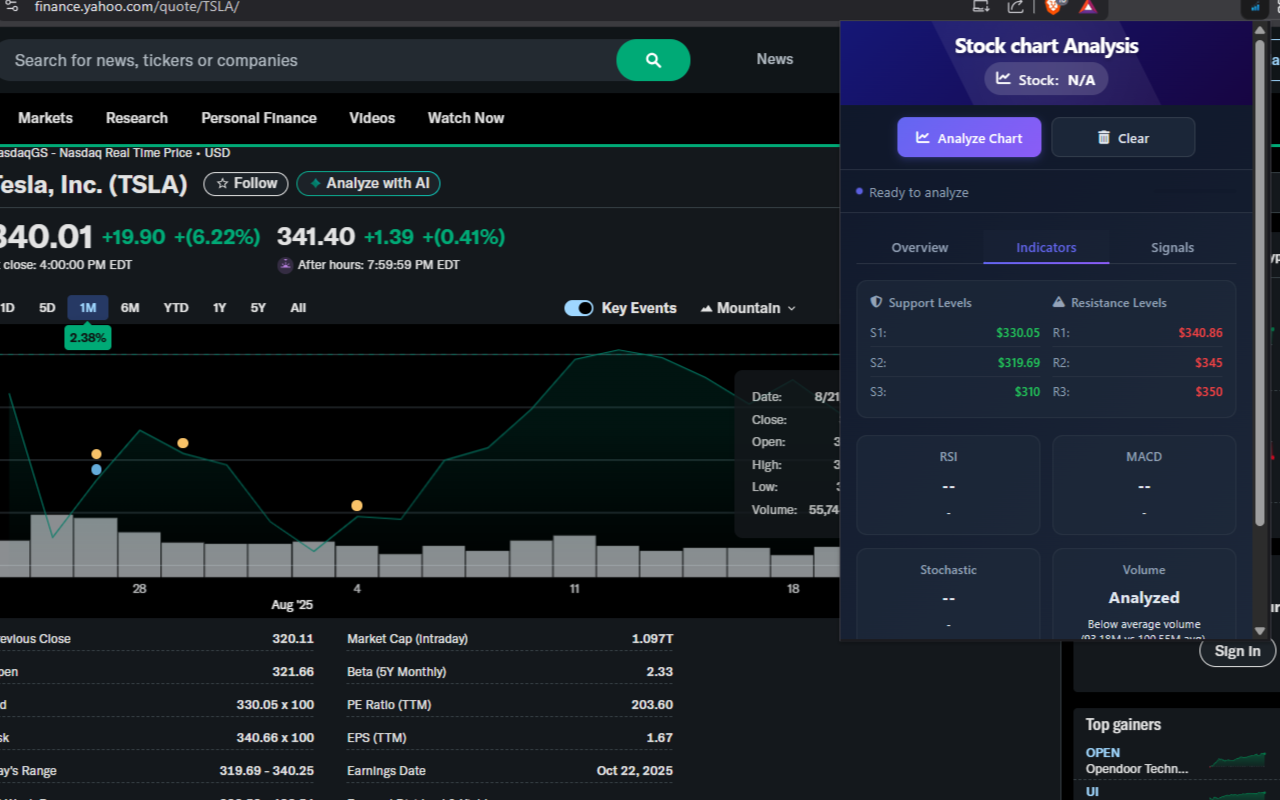Select the 1D time range
Viewport: 1280px width, 800px height.
[7, 308]
